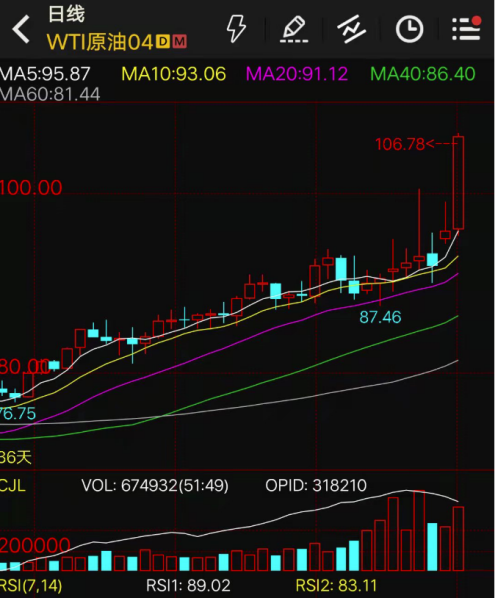Image resolution: width=498 pixels, height=598 pixels.
Task: Tap the 106.78 high price marker
Action: click(x=400, y=144)
